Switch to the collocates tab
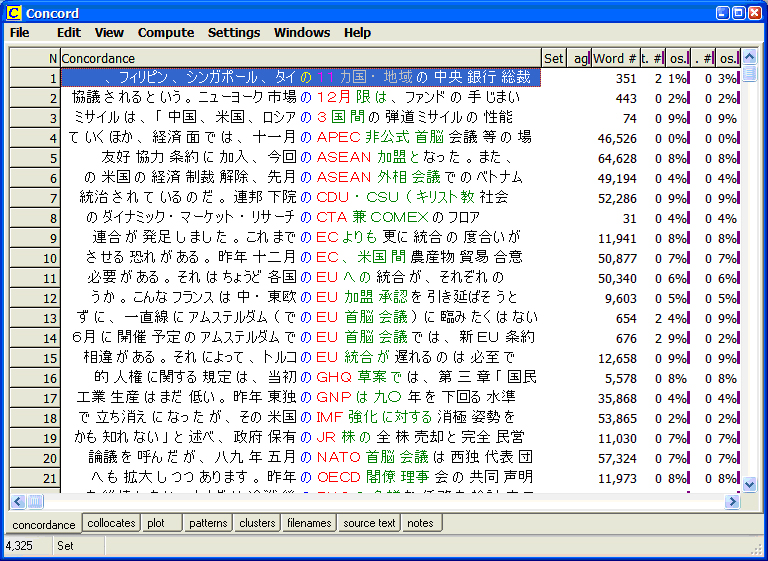 click(111, 523)
